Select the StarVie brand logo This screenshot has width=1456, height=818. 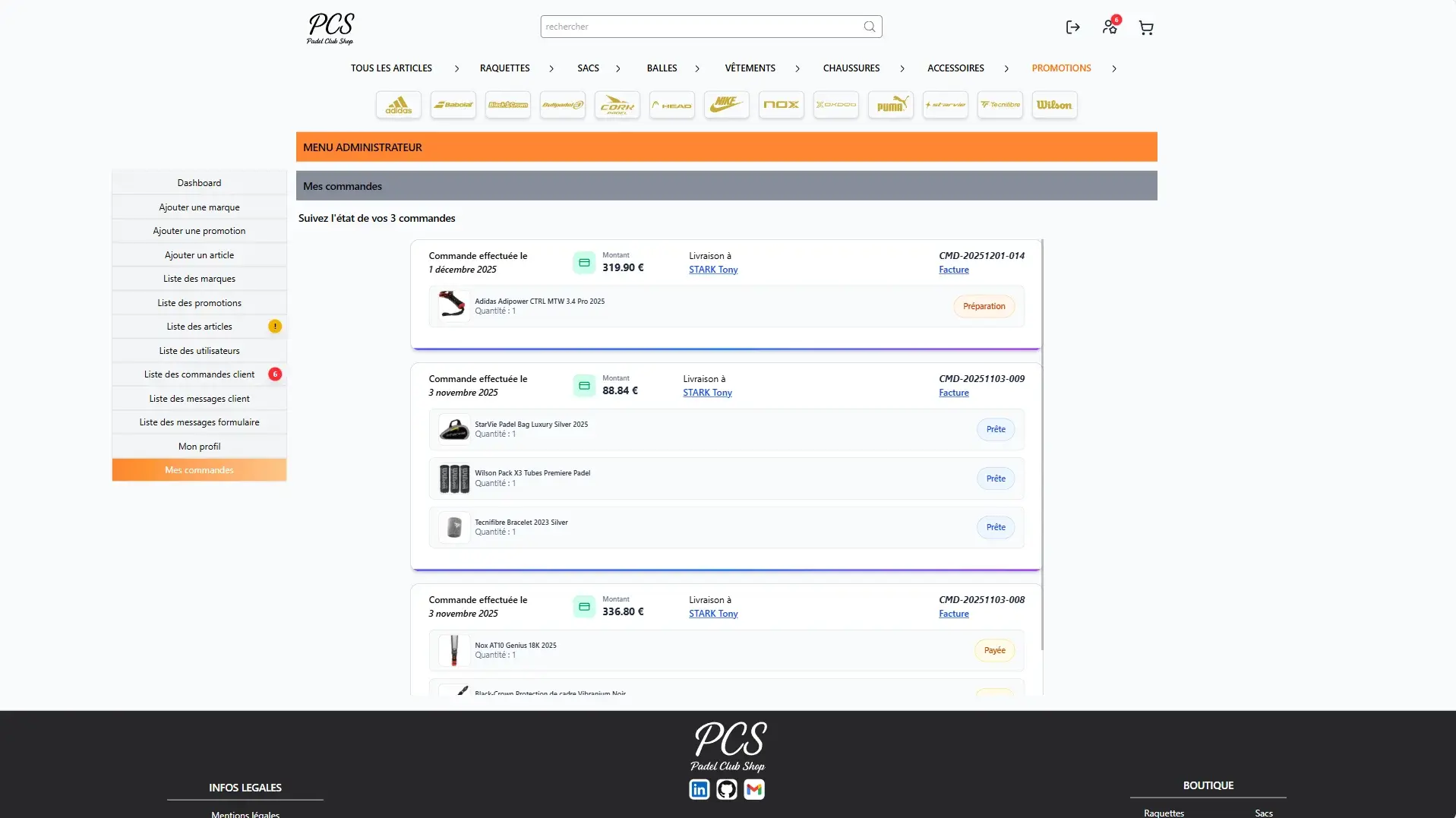point(946,105)
